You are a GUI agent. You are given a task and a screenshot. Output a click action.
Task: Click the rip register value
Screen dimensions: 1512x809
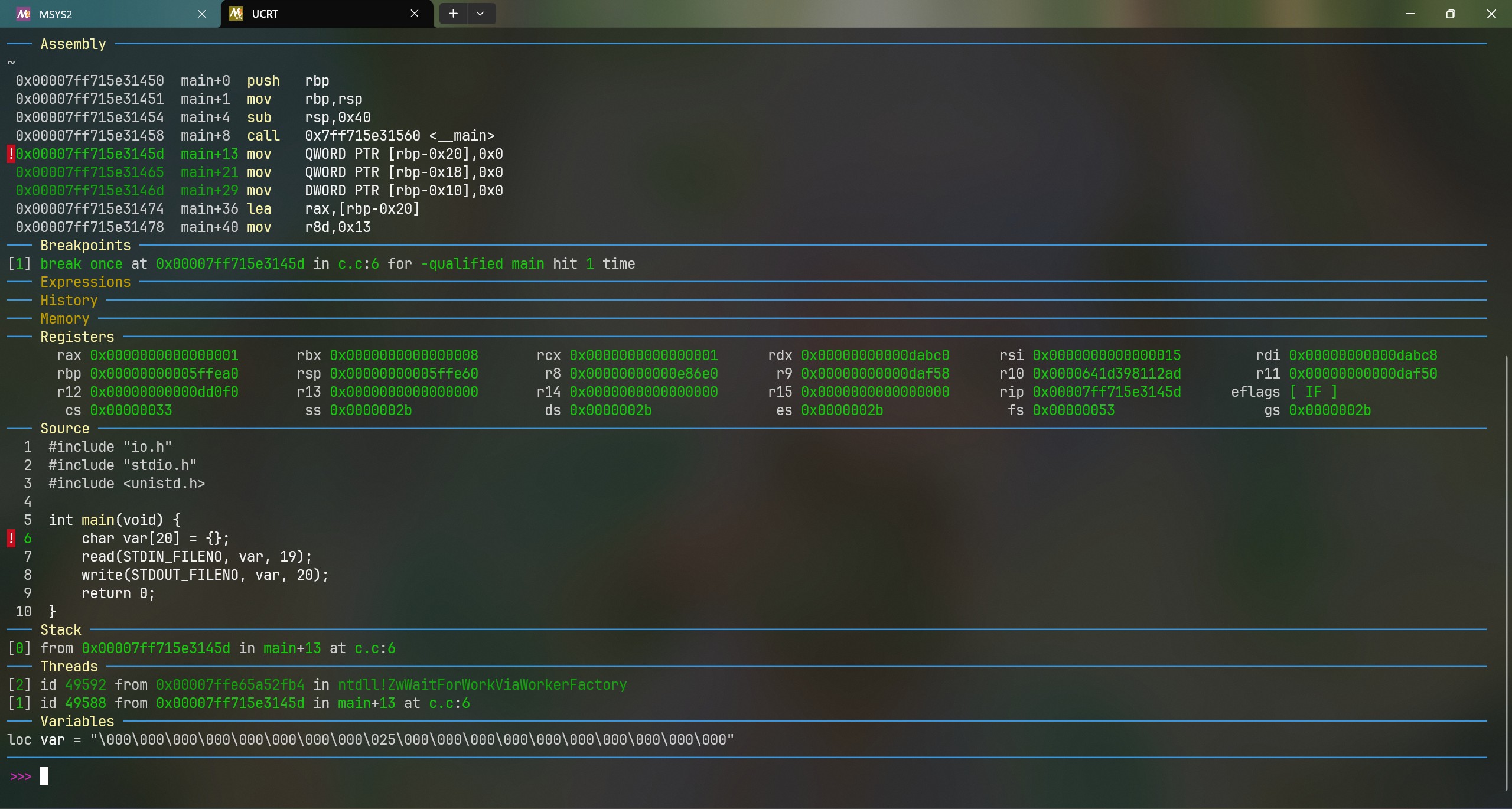(1106, 392)
